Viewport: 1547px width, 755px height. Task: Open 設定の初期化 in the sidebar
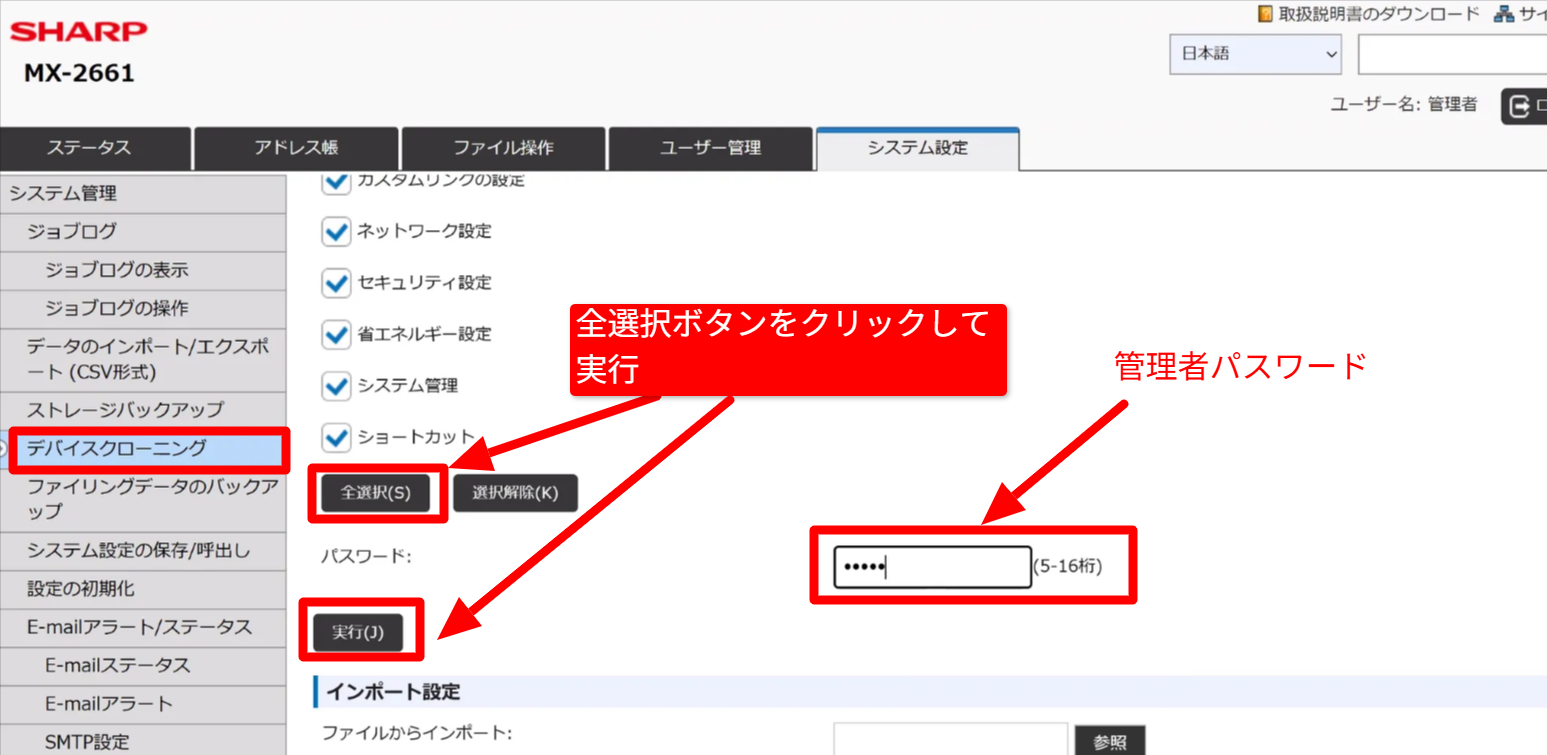click(143, 589)
